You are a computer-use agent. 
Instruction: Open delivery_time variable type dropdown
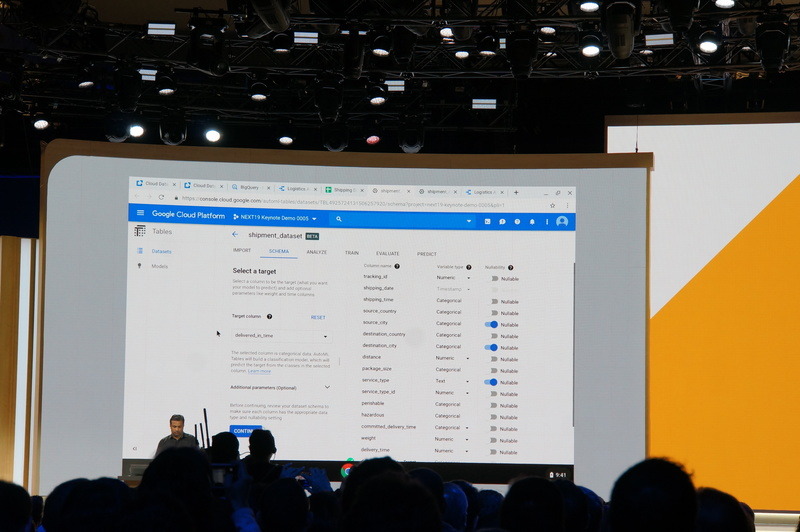[x=451, y=451]
